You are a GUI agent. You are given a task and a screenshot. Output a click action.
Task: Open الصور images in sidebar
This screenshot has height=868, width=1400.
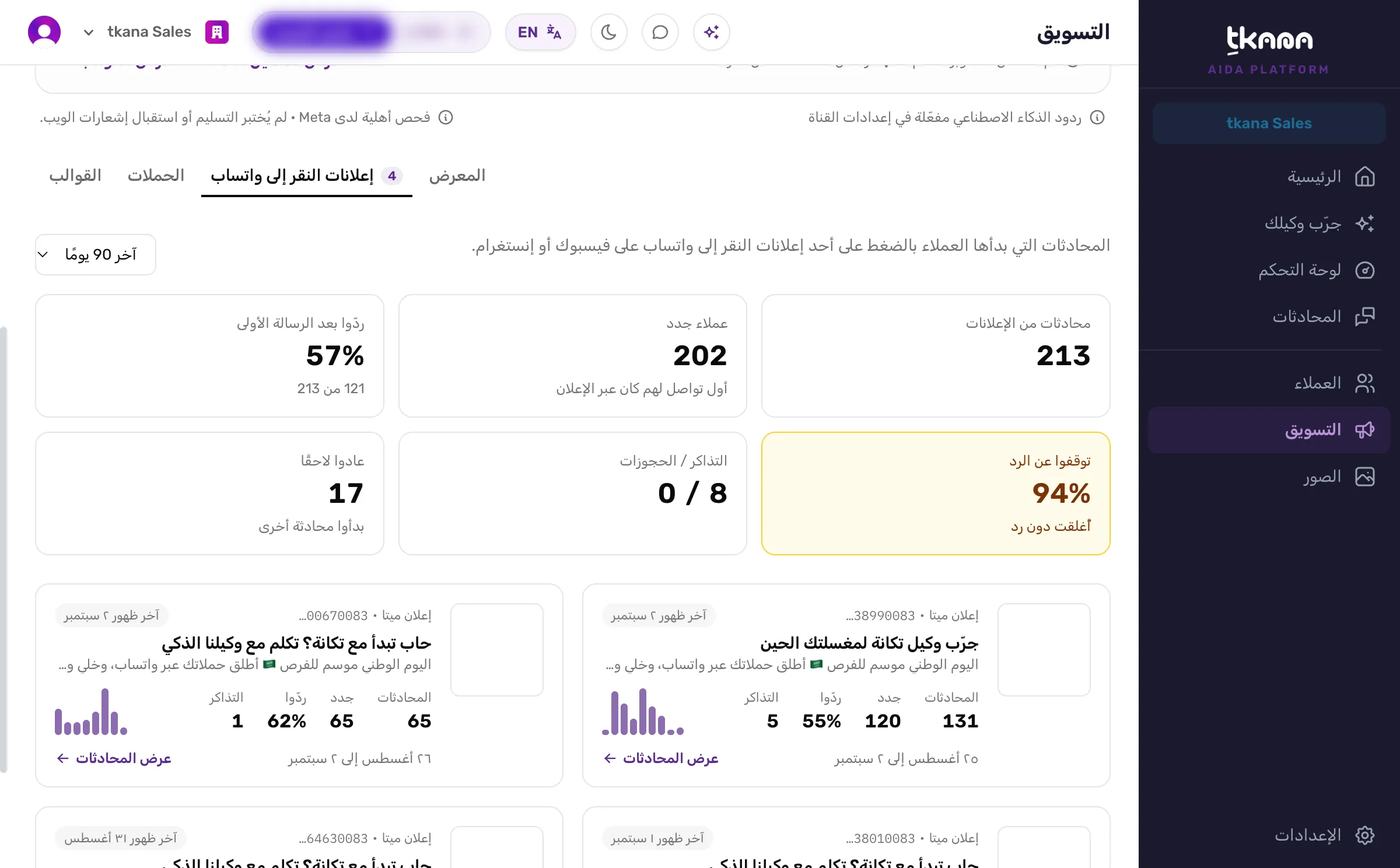(1269, 477)
